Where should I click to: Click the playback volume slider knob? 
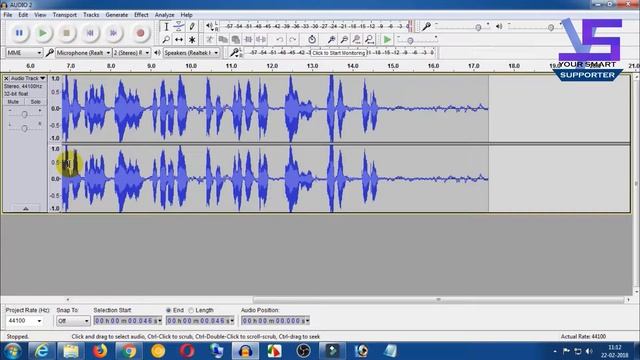pyautogui.click(x=551, y=27)
